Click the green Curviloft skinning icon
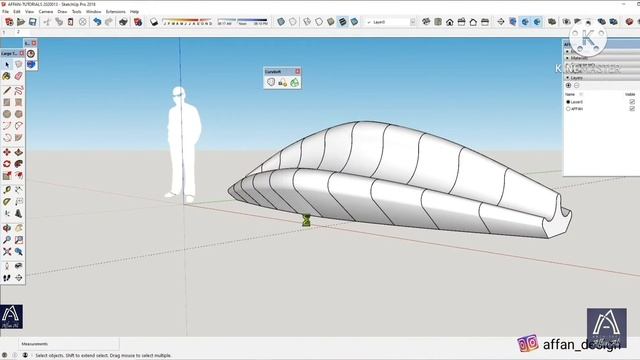The image size is (640, 360). click(294, 82)
